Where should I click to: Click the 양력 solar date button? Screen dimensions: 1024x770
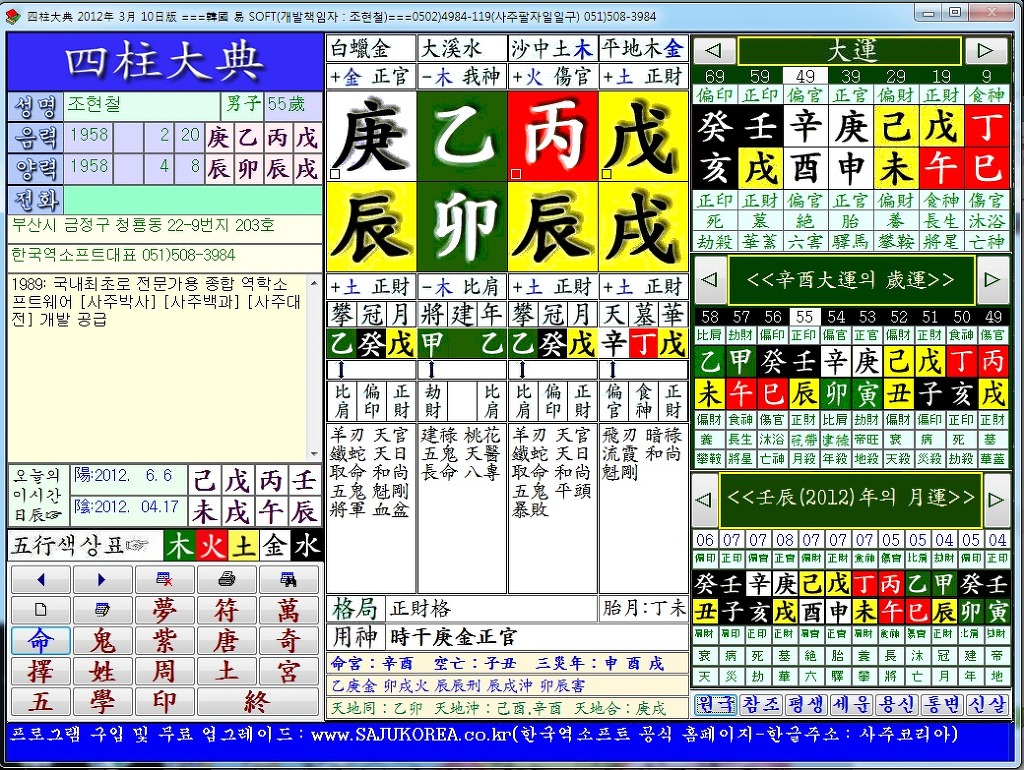(x=36, y=168)
